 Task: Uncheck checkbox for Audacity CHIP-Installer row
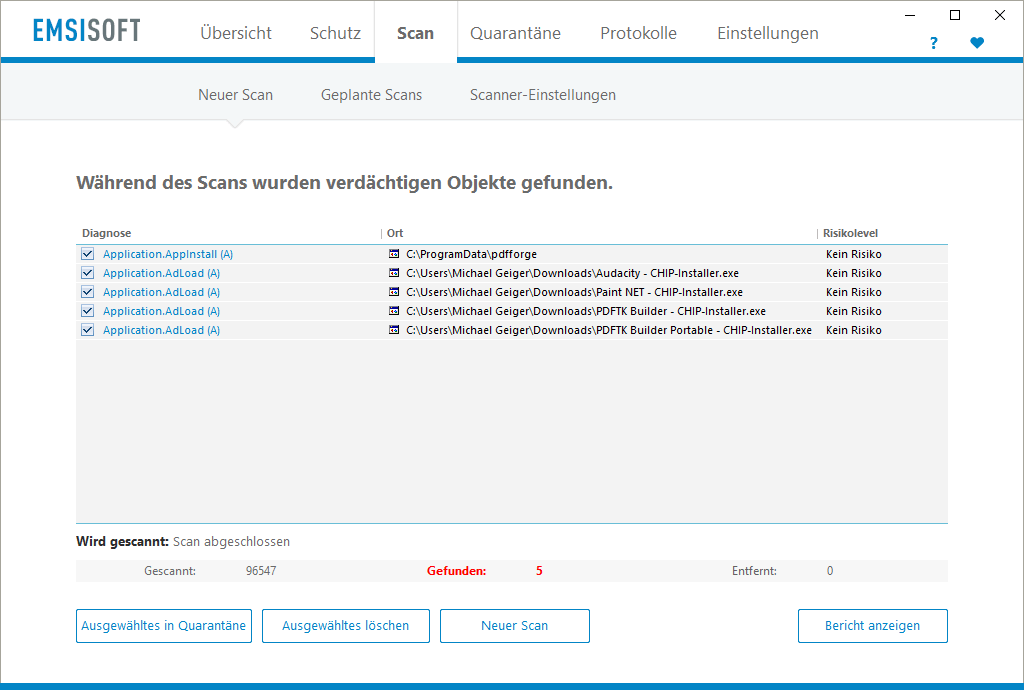click(88, 273)
